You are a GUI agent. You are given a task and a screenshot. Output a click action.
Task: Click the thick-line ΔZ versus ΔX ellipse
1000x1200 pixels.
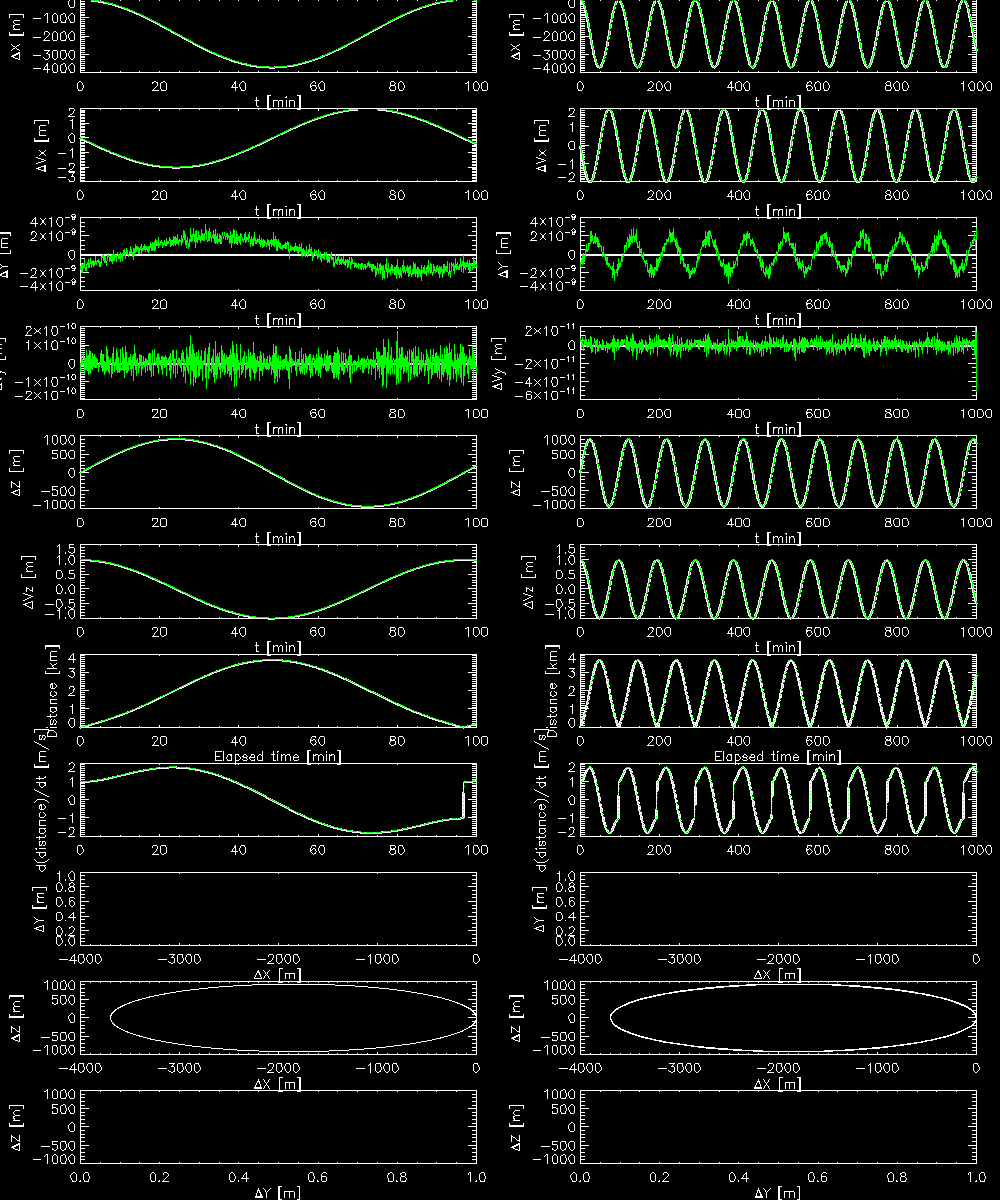pyautogui.click(x=793, y=1018)
